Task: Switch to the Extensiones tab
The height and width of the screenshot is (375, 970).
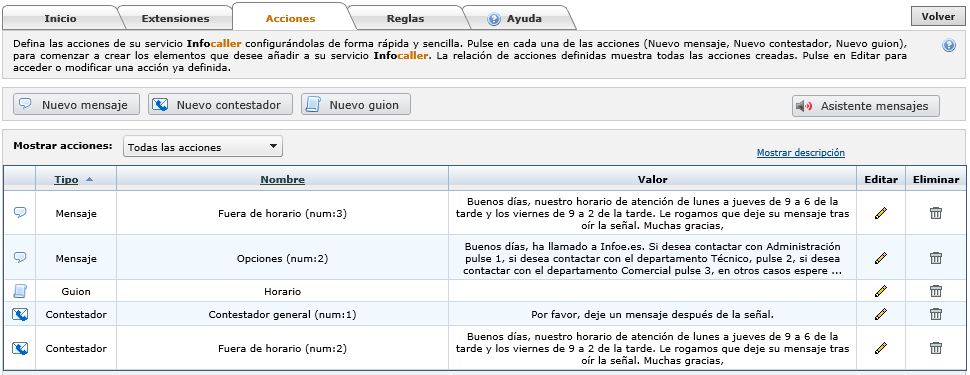Action: [x=175, y=19]
